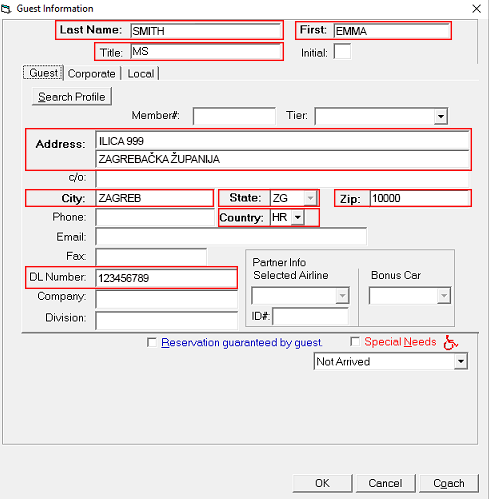This screenshot has height=499, width=489.
Task: Expand the Bonus Car dropdown
Action: pos(444,296)
